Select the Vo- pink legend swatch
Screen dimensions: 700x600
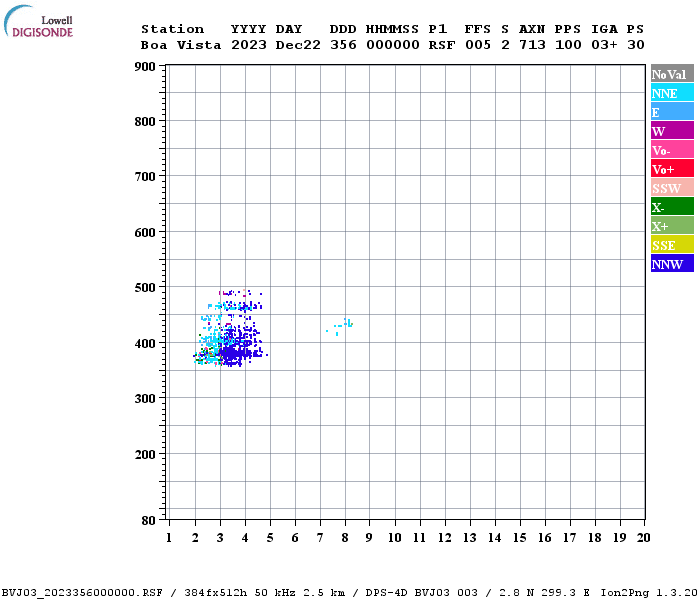(x=672, y=149)
